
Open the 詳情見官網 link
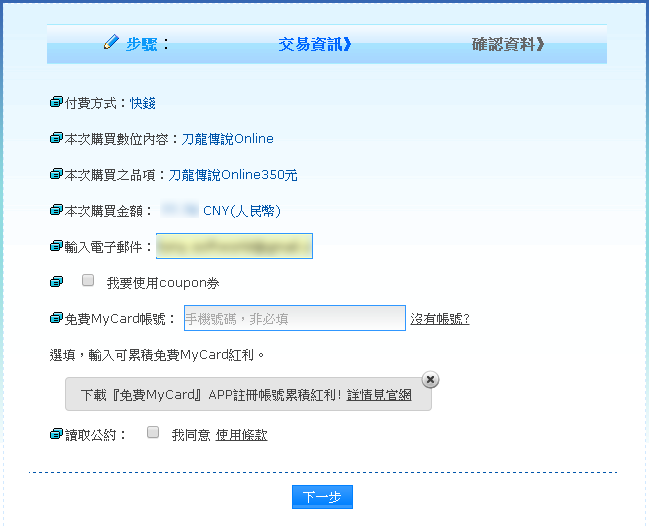coord(379,395)
